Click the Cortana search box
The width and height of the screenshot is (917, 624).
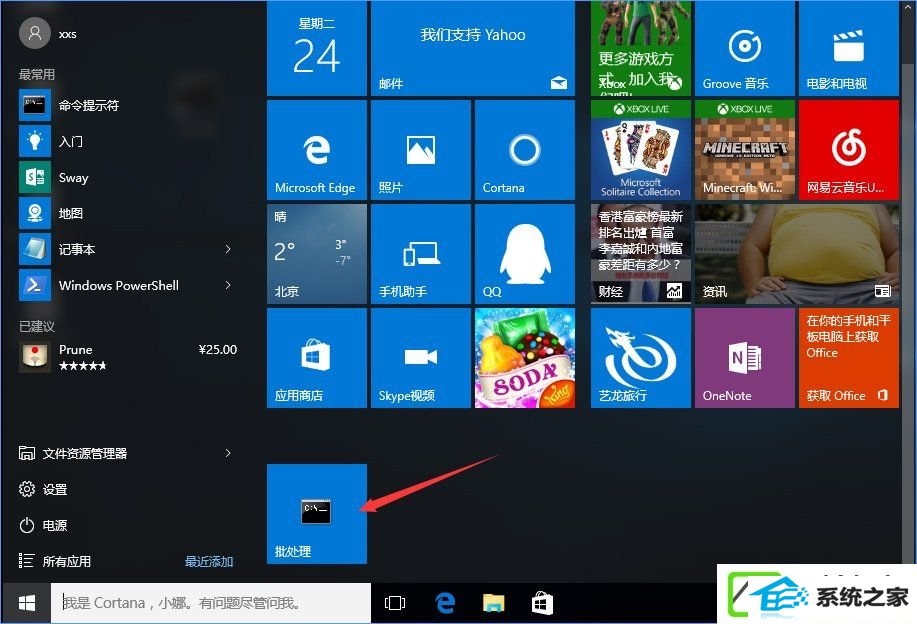point(211,603)
